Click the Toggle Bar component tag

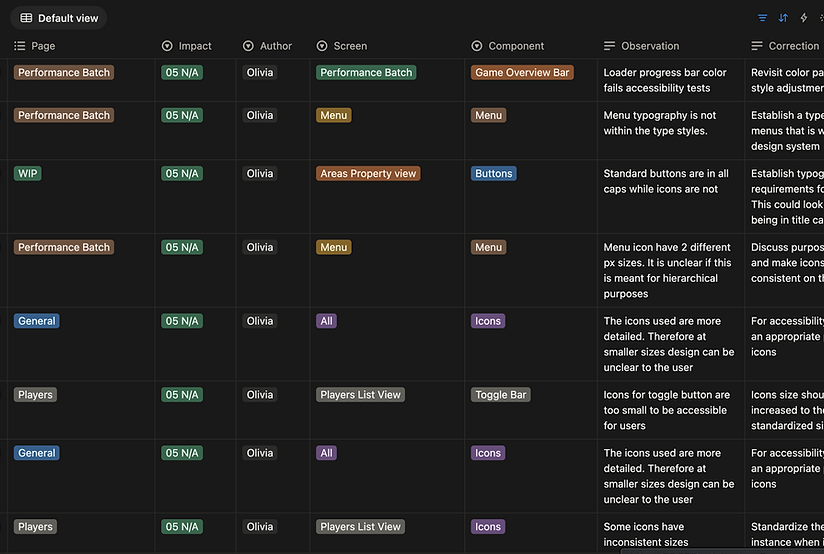click(x=500, y=395)
